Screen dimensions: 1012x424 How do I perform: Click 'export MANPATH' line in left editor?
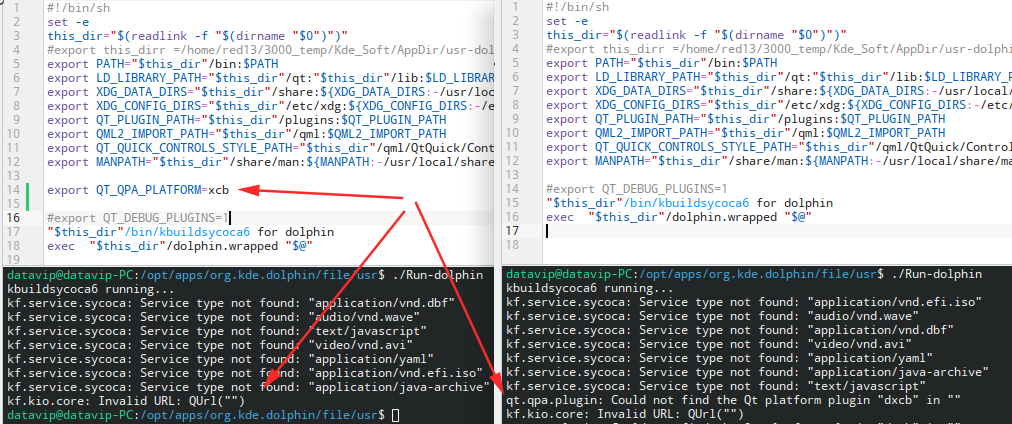pos(270,162)
